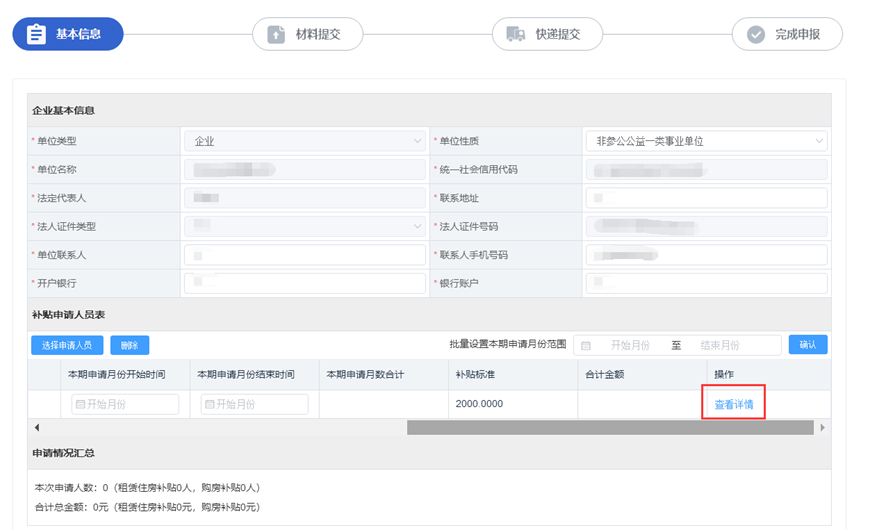This screenshot has height=532, width=870.
Task: Click calendar icon in table row start month
Action: click(80, 404)
